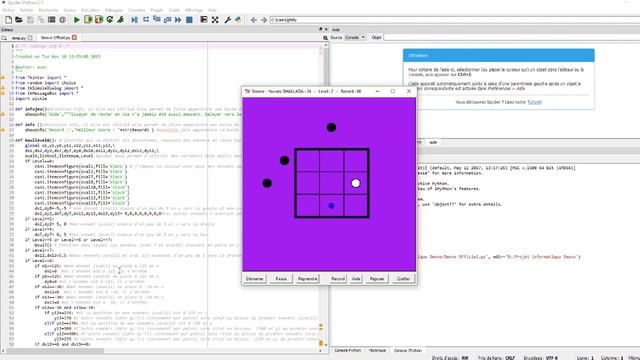The image size is (640, 360).
Task: Open the Outils menu
Action: tap(174, 10)
